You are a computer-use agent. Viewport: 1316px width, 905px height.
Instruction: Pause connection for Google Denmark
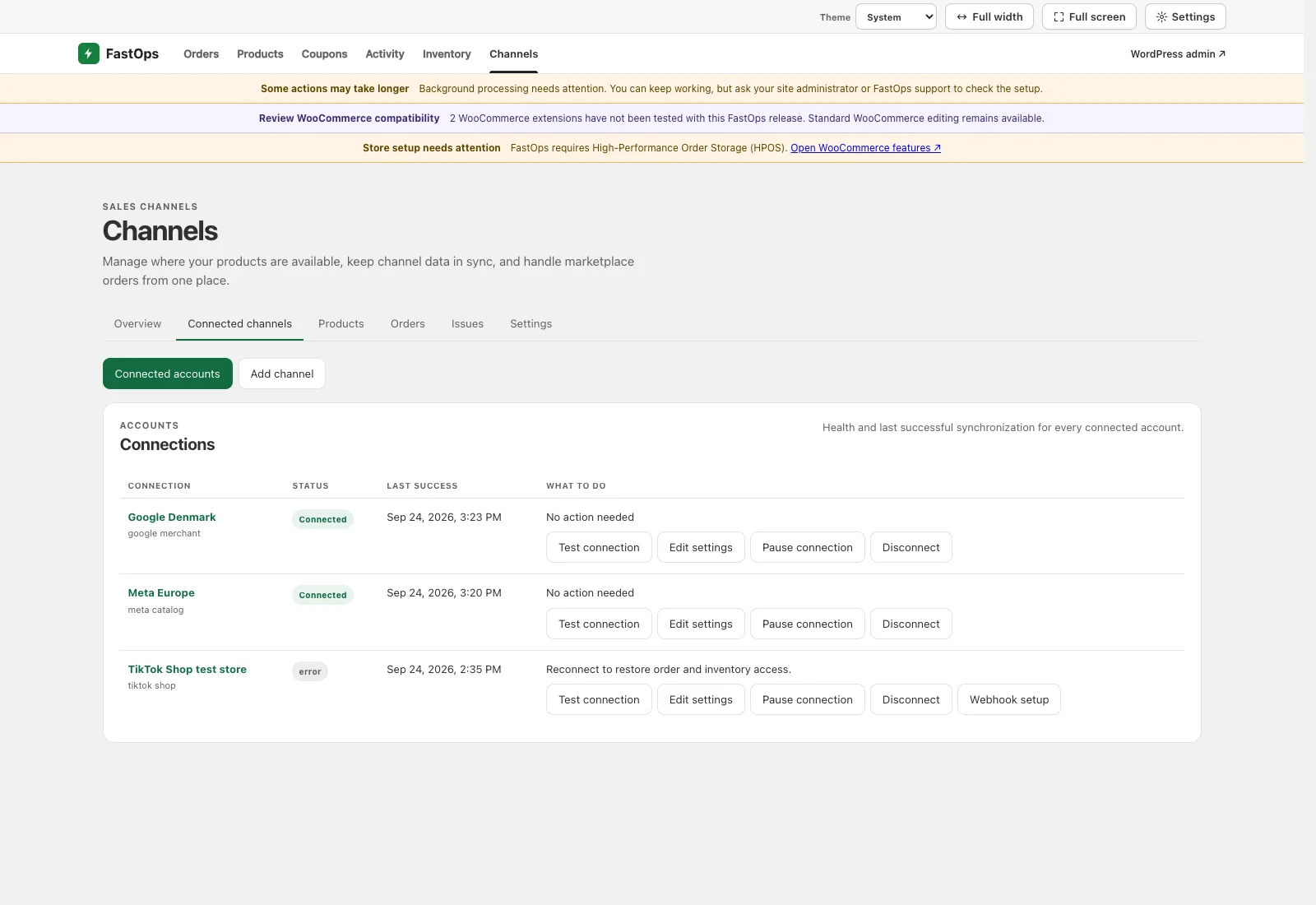coord(808,547)
